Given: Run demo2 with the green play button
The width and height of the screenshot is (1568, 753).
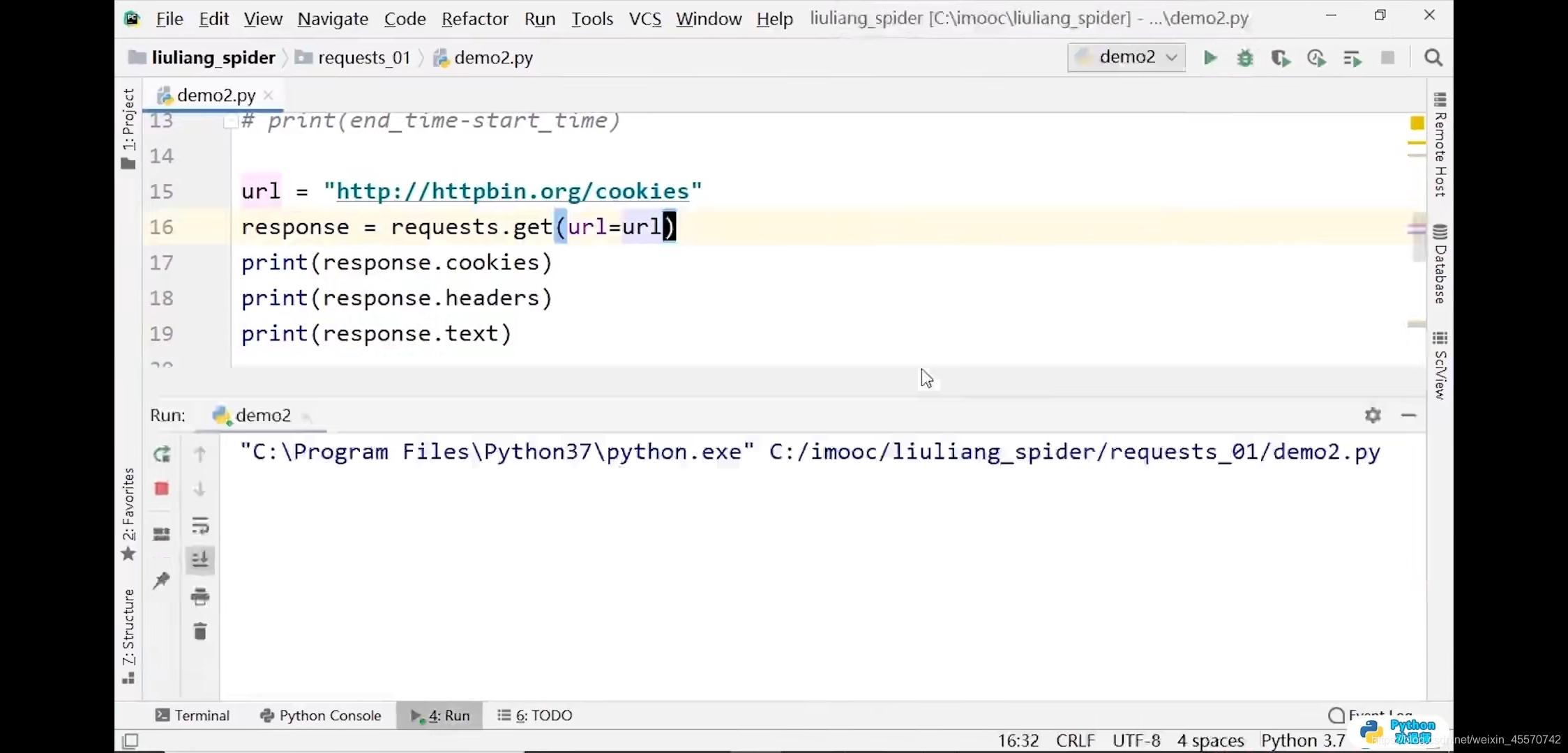Looking at the screenshot, I should coord(1210,58).
